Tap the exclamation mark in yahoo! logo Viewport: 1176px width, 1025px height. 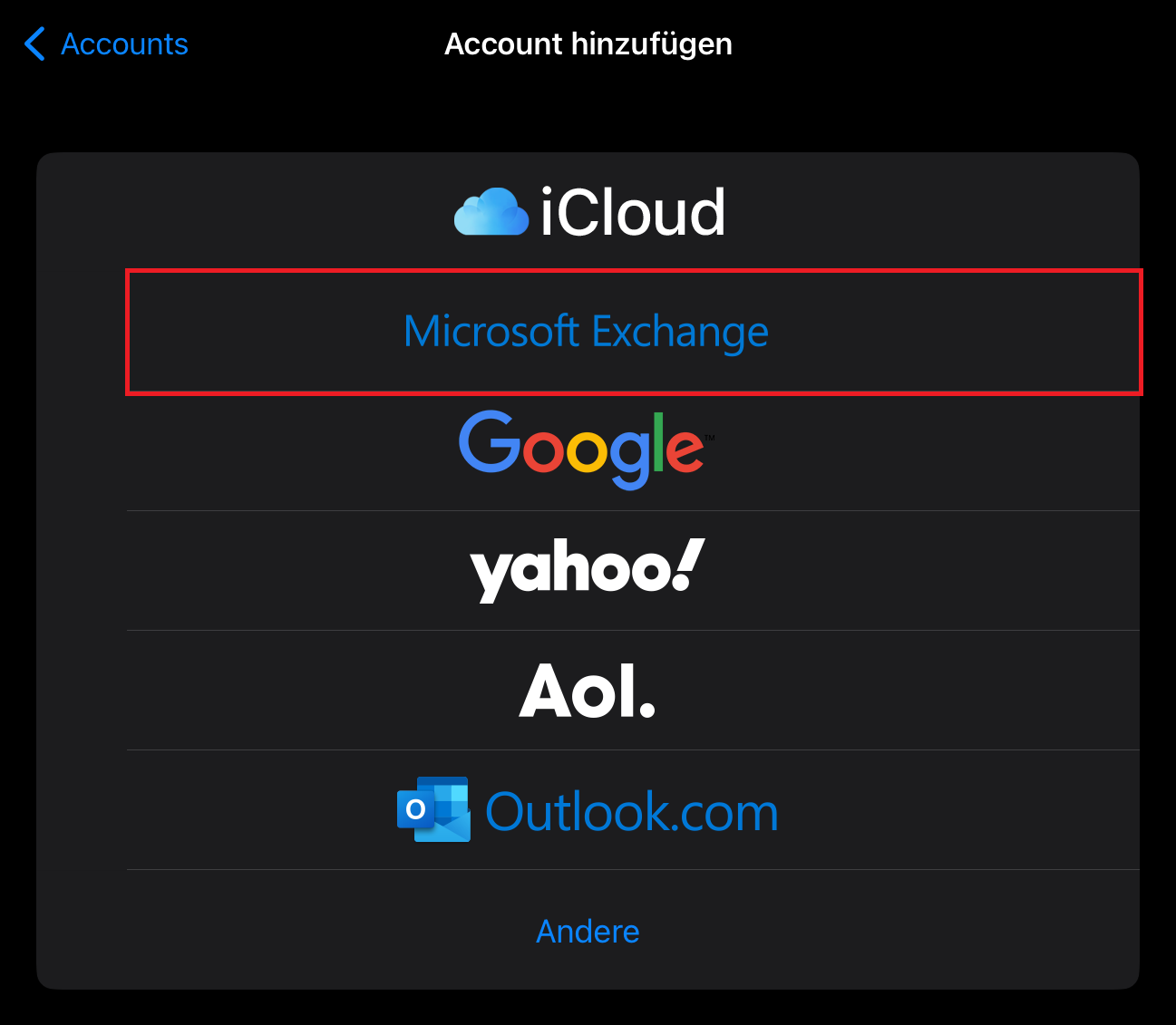(689, 564)
